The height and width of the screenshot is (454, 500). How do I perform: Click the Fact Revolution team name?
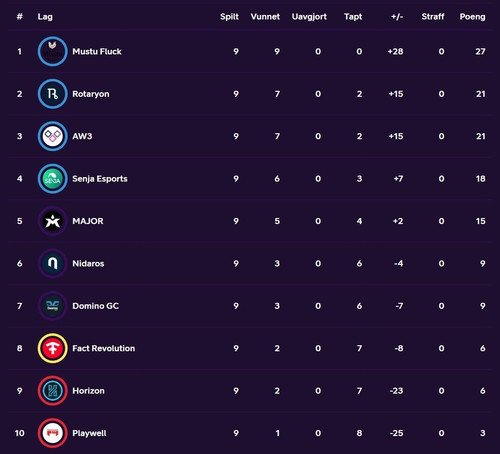104,348
